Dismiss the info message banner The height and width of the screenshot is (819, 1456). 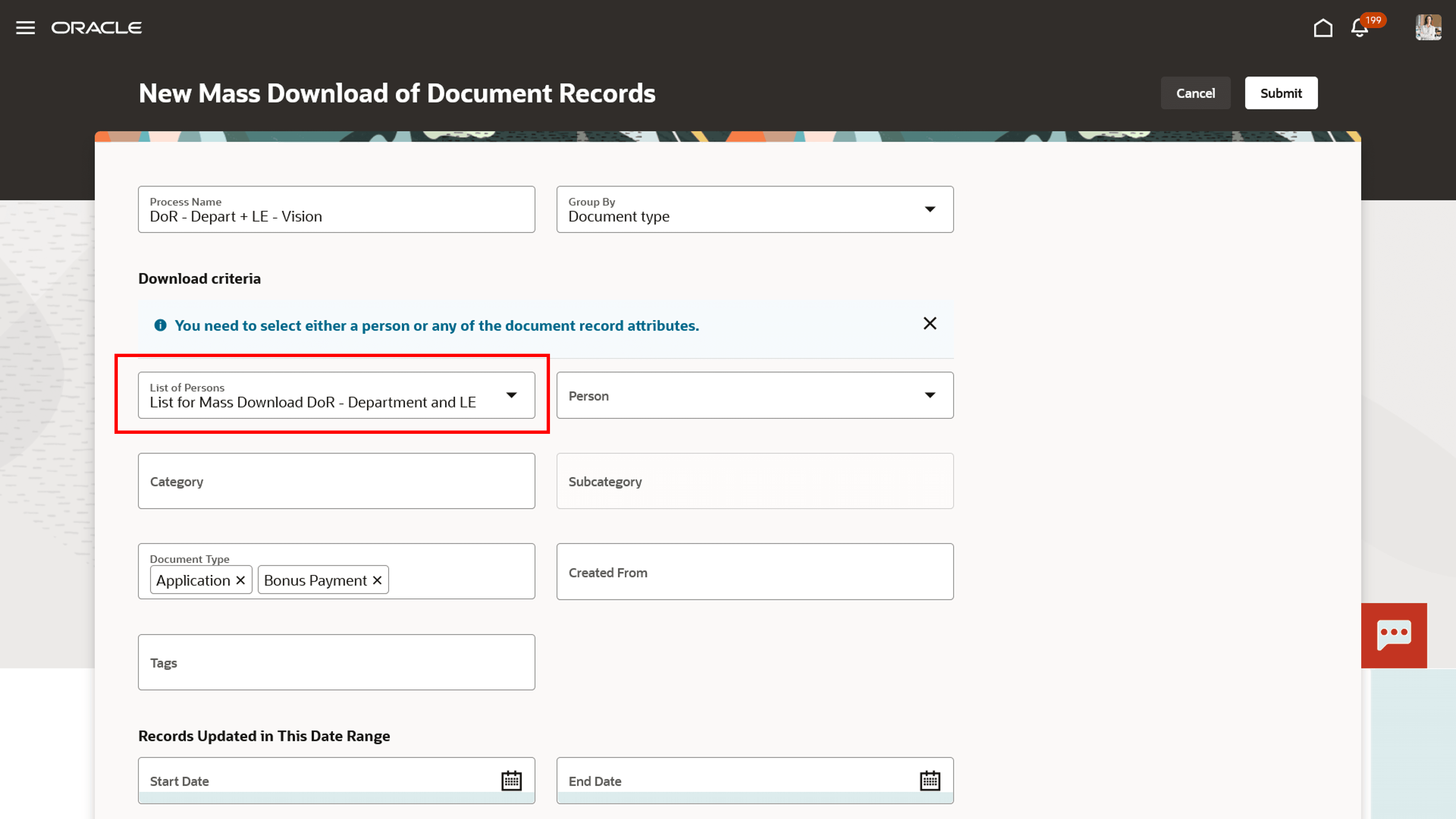coord(930,323)
